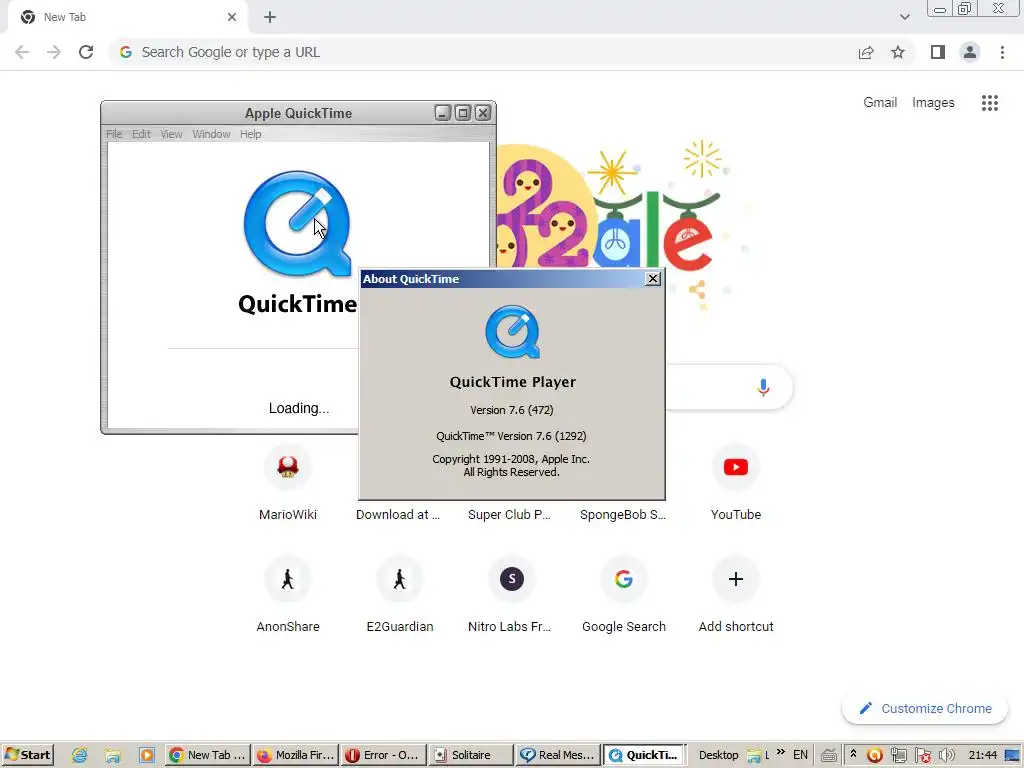
Task: Open the tab search dropdown chevron
Action: tap(904, 17)
